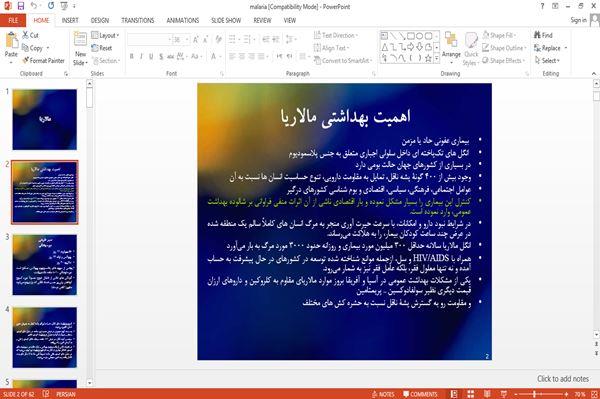Click the PERSIAN language indicator
Viewport: 600px width, 399px height.
coord(66,394)
